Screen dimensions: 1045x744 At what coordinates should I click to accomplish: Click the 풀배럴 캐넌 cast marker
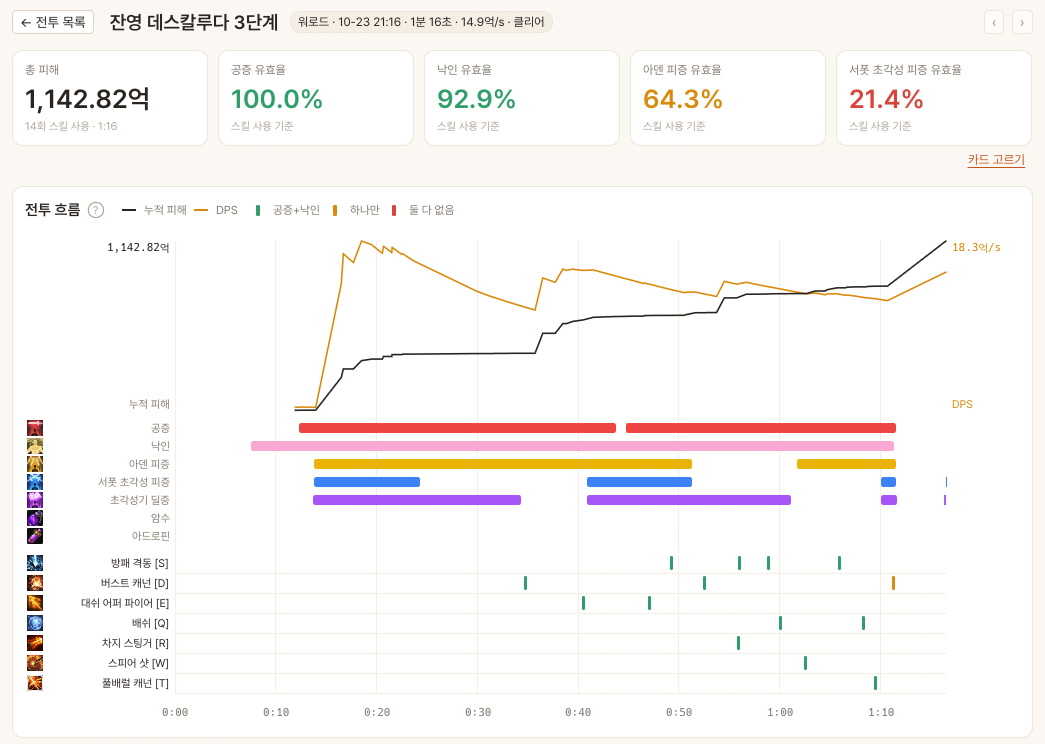coord(875,683)
